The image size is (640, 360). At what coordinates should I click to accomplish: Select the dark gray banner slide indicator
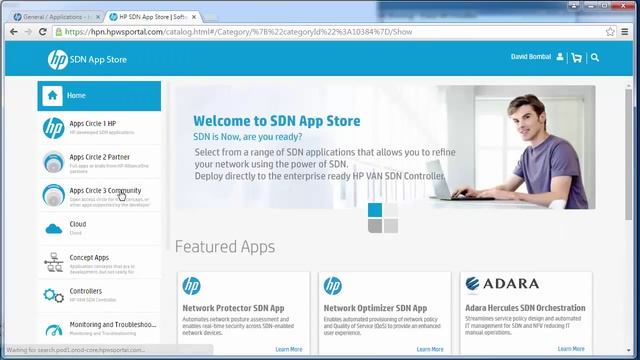pos(375,226)
